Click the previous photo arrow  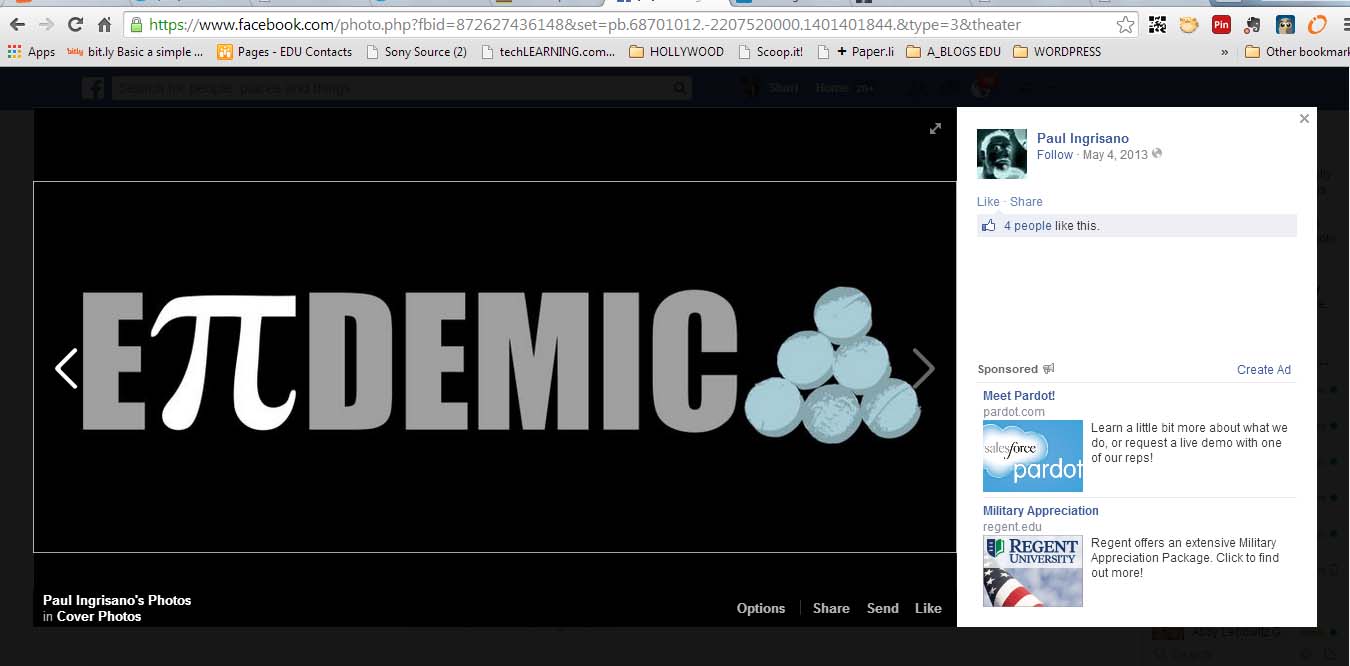point(66,368)
